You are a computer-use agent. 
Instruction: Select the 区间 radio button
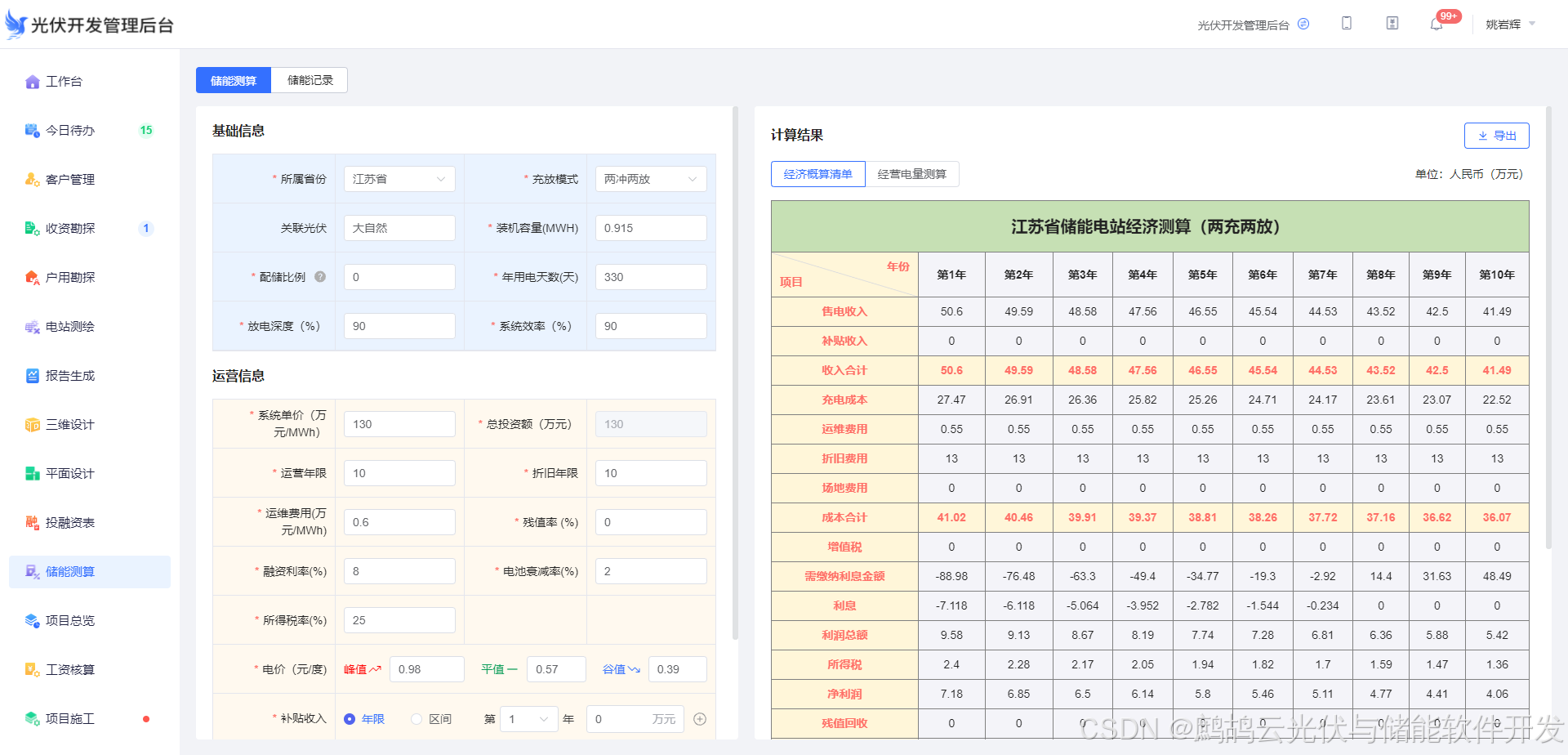(416, 719)
